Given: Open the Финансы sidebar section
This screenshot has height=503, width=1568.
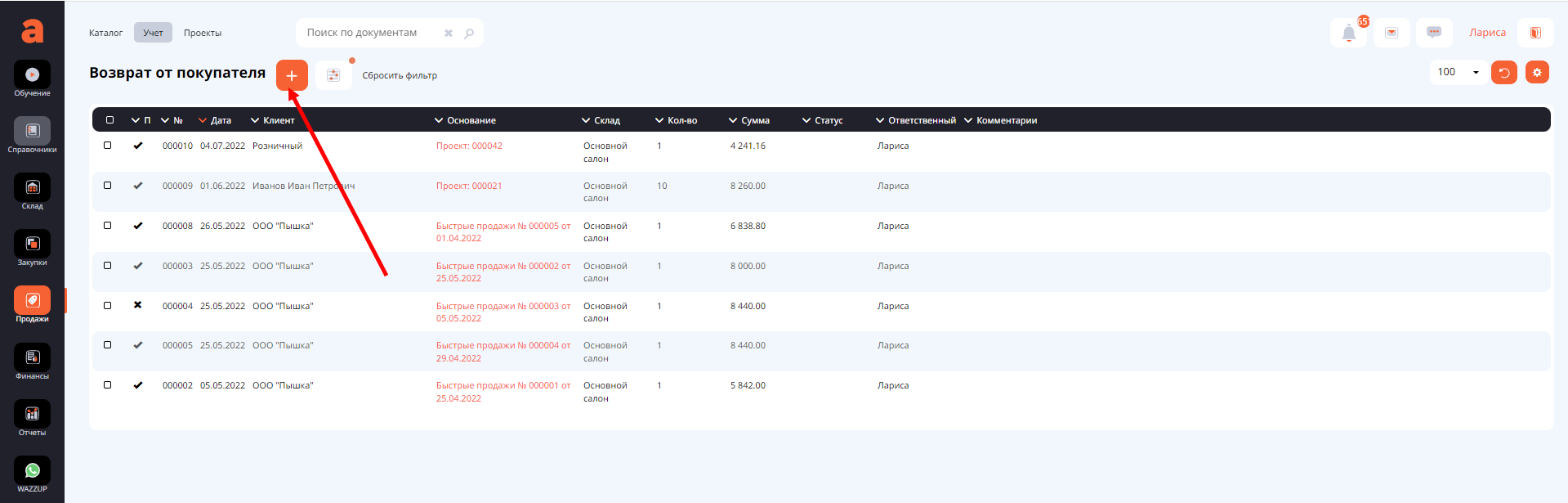Looking at the screenshot, I should point(32,358).
